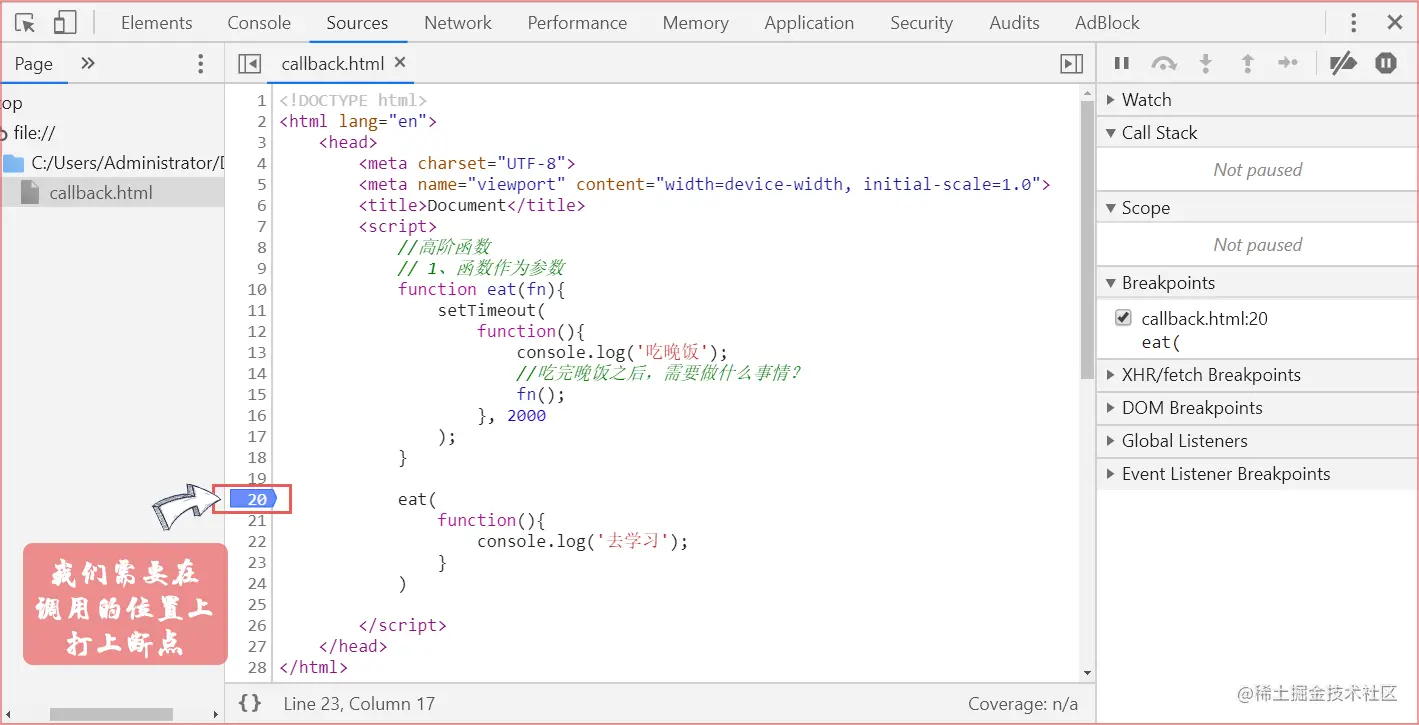Image resolution: width=1419 pixels, height=725 pixels.
Task: Open the AdBlock tab
Action: pos(1107,22)
